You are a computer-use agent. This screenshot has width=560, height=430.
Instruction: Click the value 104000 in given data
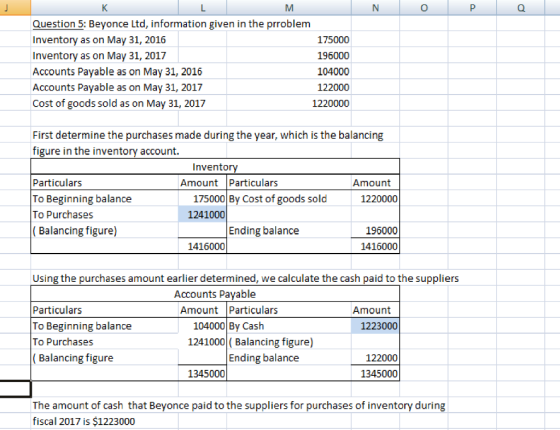(333, 72)
